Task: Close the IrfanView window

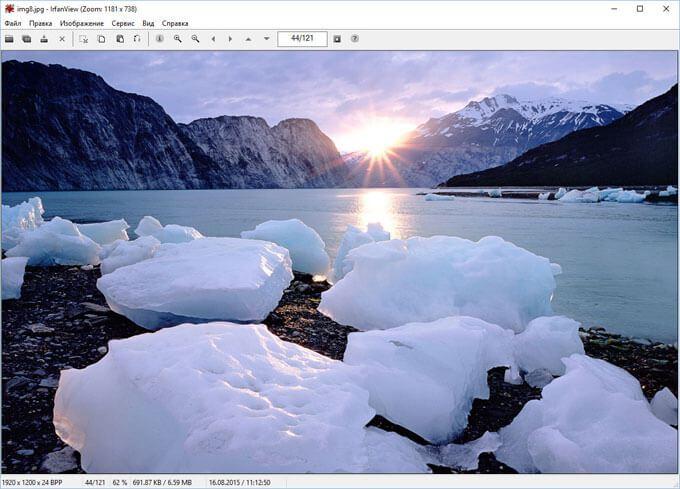Action: point(666,9)
